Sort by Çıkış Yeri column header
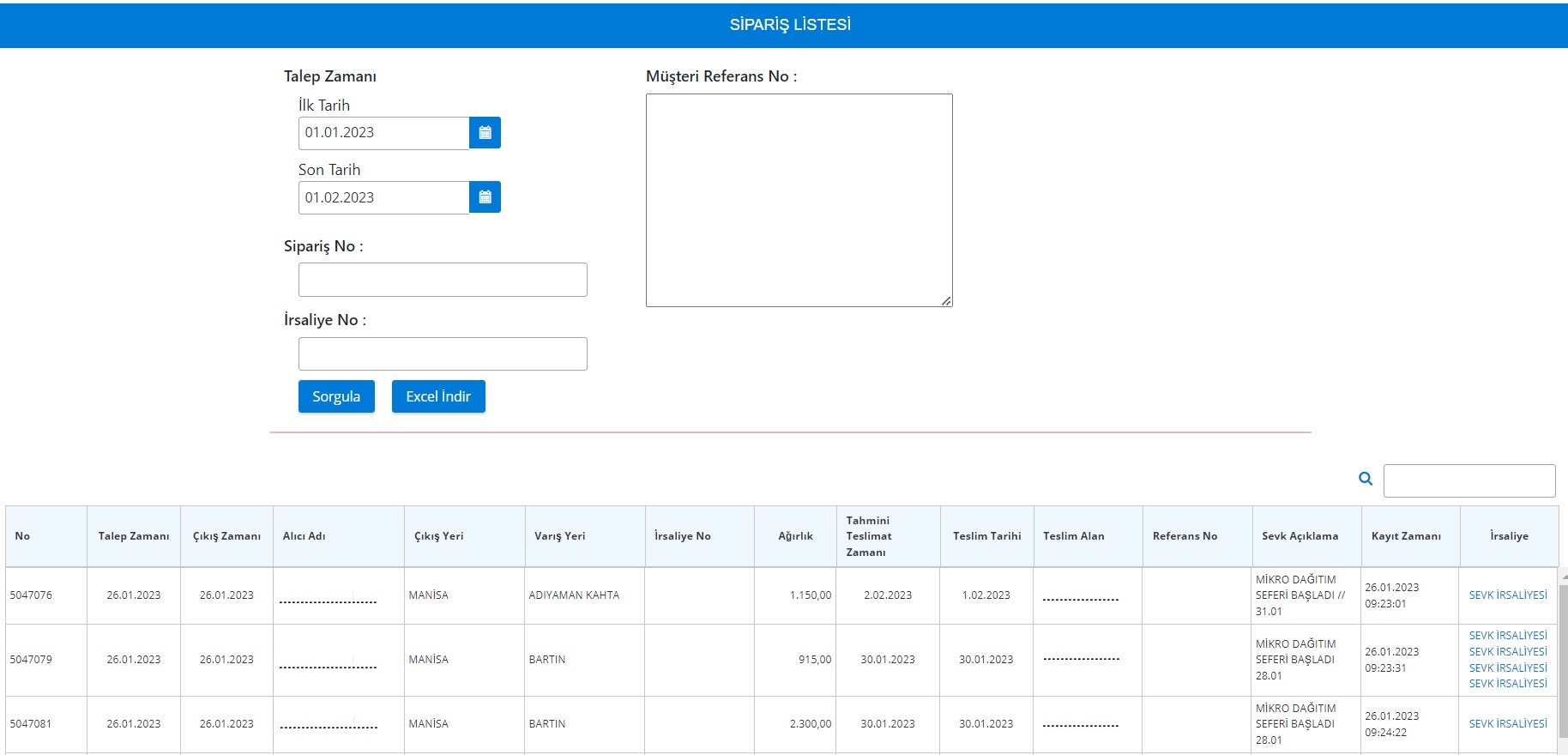 (465, 536)
